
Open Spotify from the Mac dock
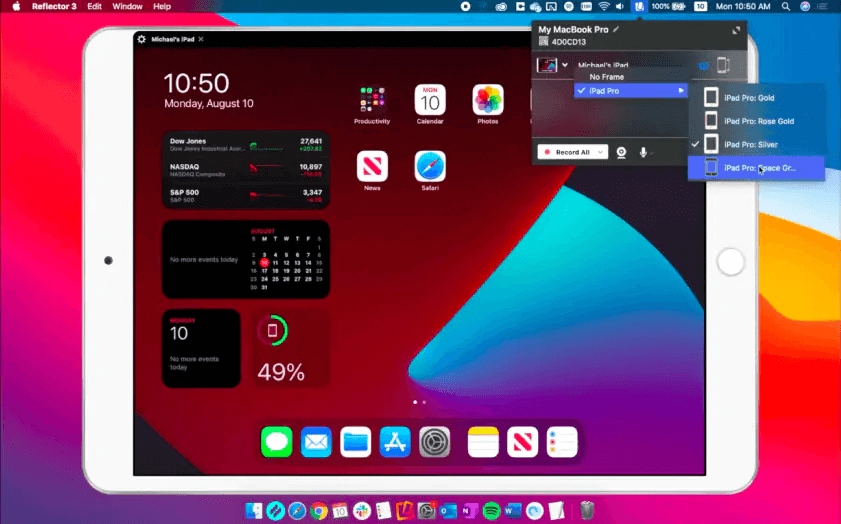[491, 511]
